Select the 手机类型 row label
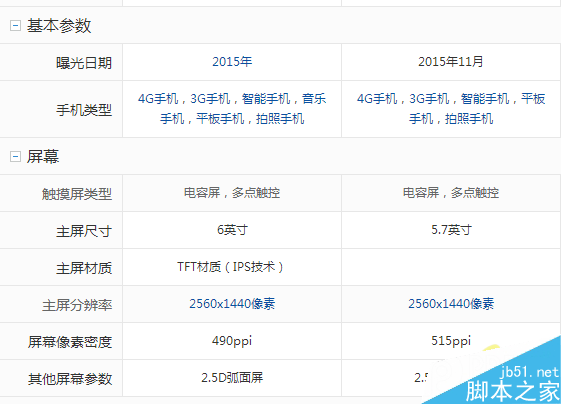Image resolution: width=561 pixels, height=404 pixels. pos(84,110)
